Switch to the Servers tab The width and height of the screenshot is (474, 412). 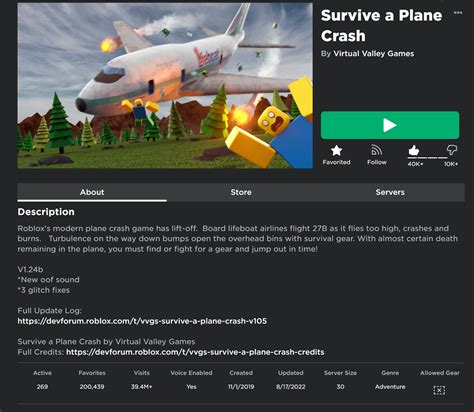[390, 192]
